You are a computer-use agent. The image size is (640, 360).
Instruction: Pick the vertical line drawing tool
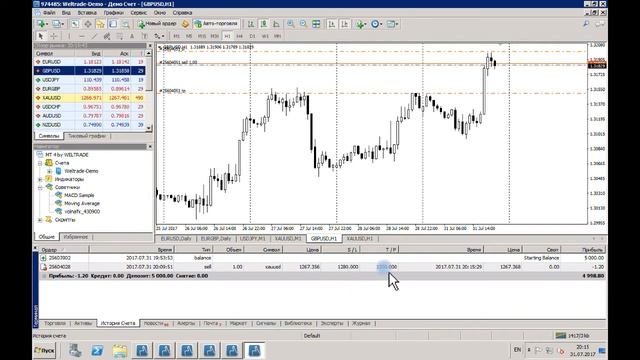click(69, 36)
